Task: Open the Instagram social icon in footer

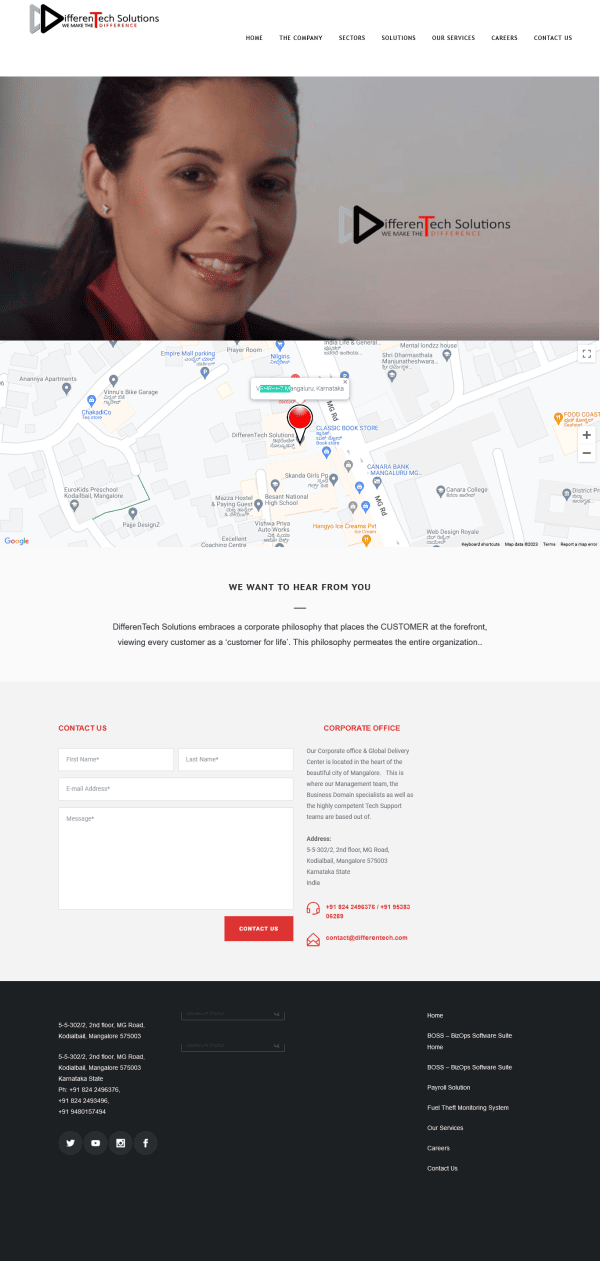Action: tap(120, 1143)
